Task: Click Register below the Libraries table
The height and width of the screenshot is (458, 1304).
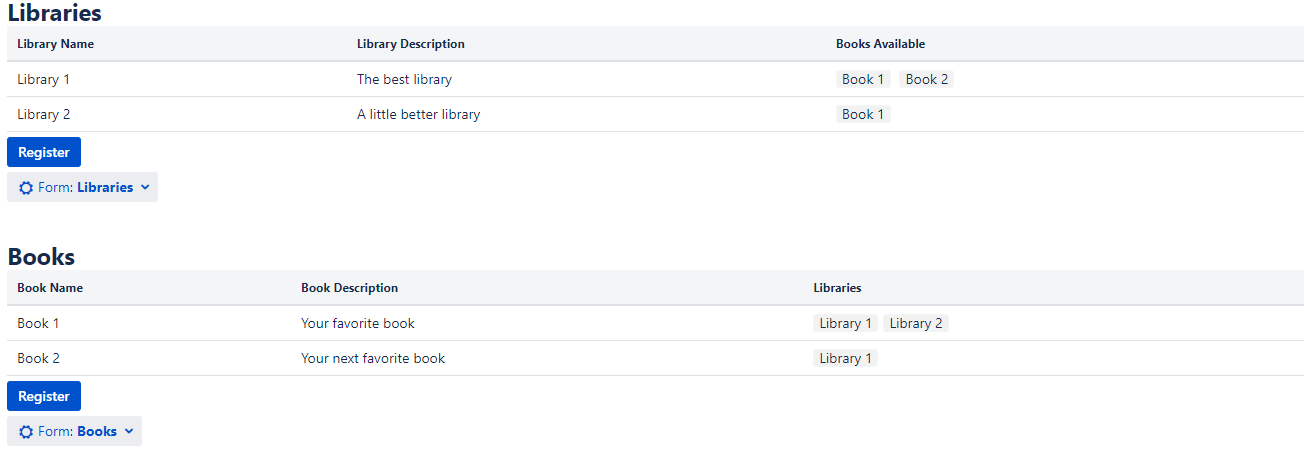Action: point(44,152)
